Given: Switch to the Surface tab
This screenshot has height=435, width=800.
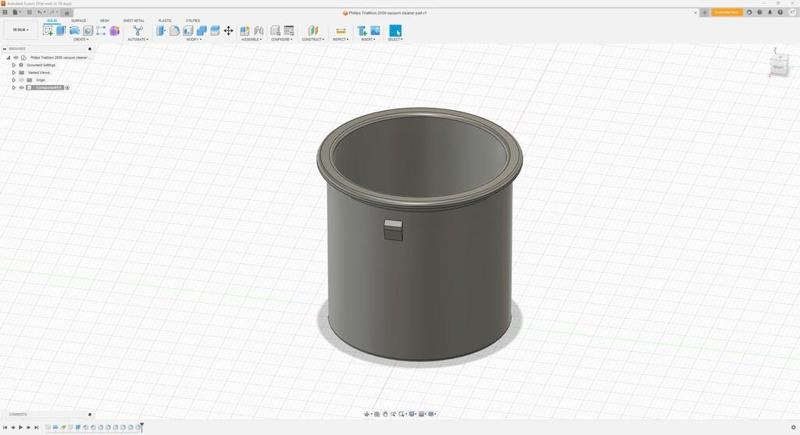Looking at the screenshot, I should [x=78, y=20].
